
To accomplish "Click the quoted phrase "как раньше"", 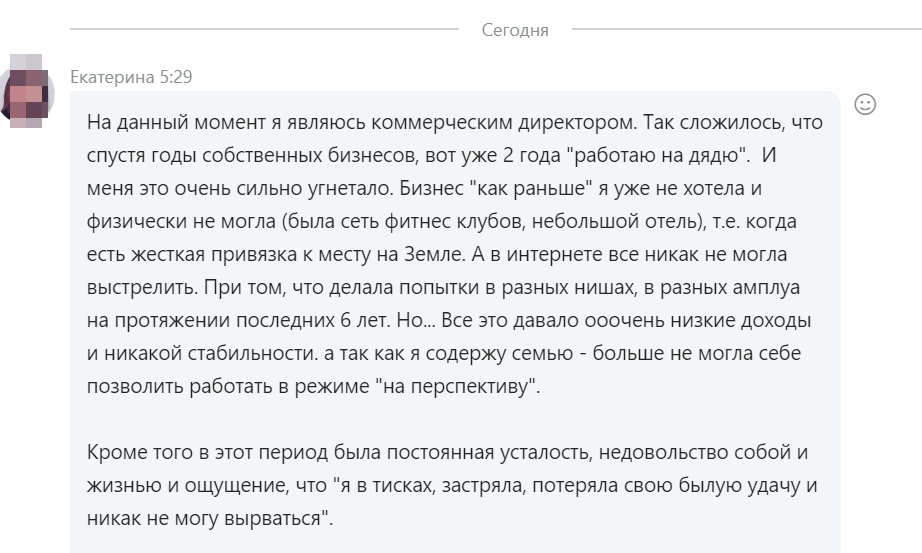I will click(x=531, y=188).
